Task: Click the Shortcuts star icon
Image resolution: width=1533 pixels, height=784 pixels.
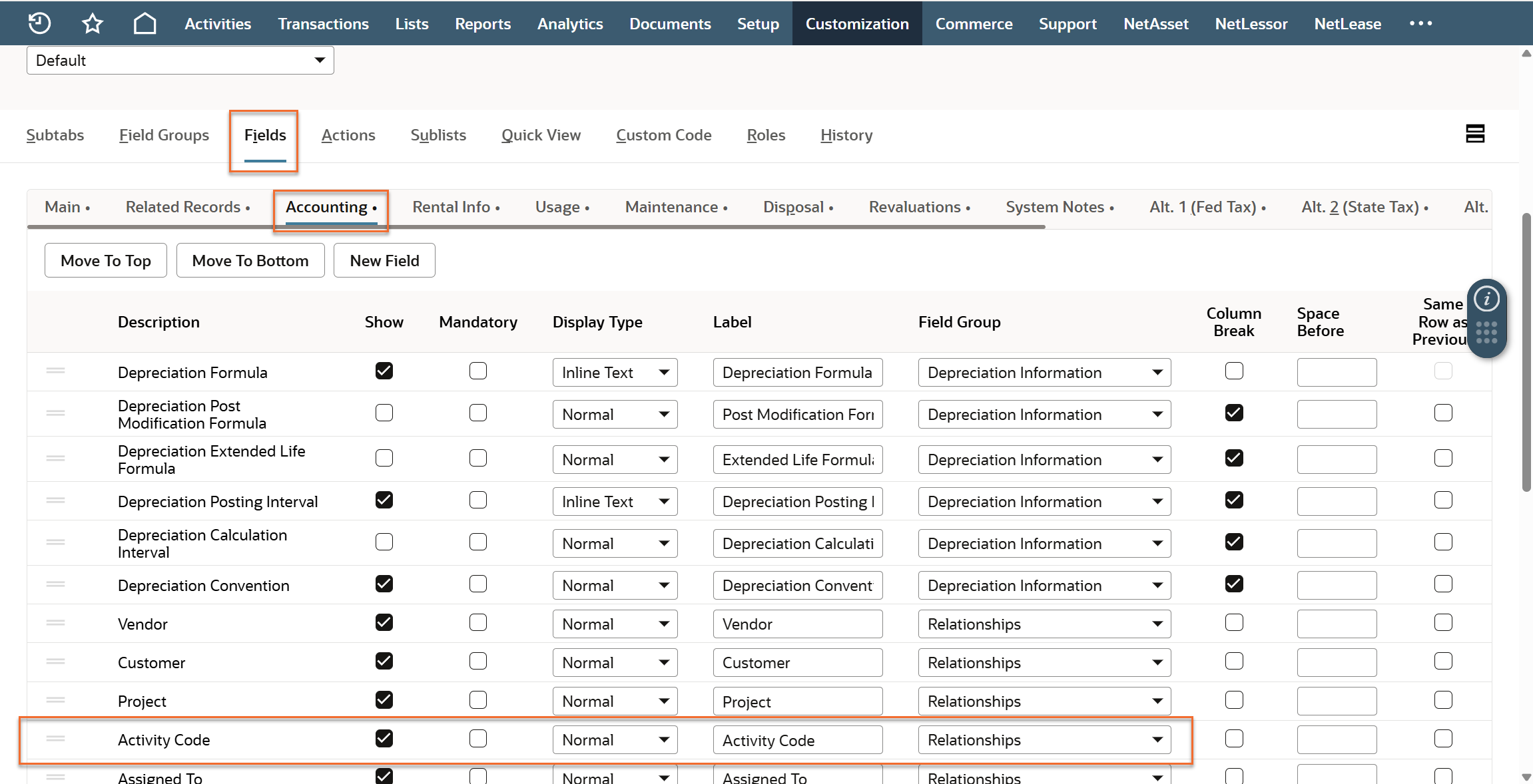Action: coord(92,23)
